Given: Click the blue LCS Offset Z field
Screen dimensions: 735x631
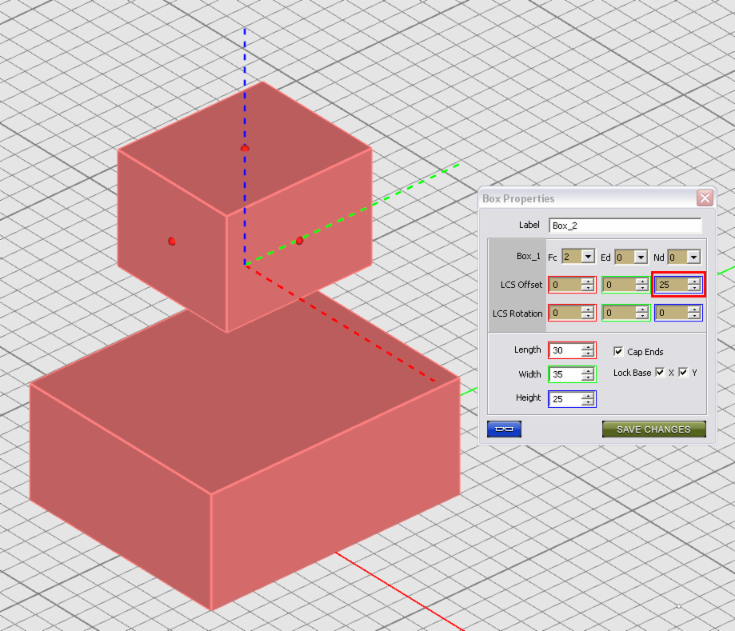Looking at the screenshot, I should 672,285.
